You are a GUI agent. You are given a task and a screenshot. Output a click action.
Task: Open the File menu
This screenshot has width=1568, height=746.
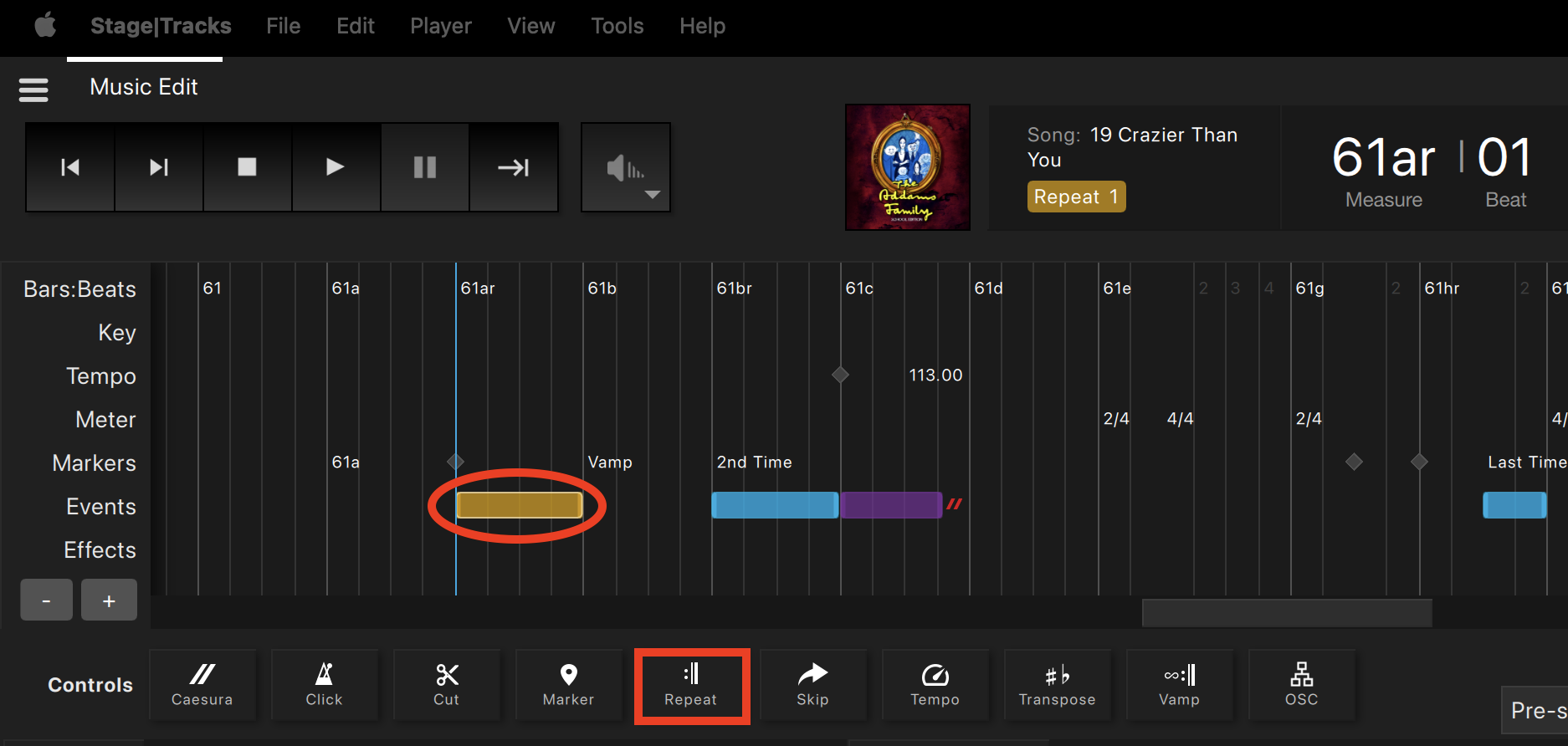pyautogui.click(x=283, y=26)
